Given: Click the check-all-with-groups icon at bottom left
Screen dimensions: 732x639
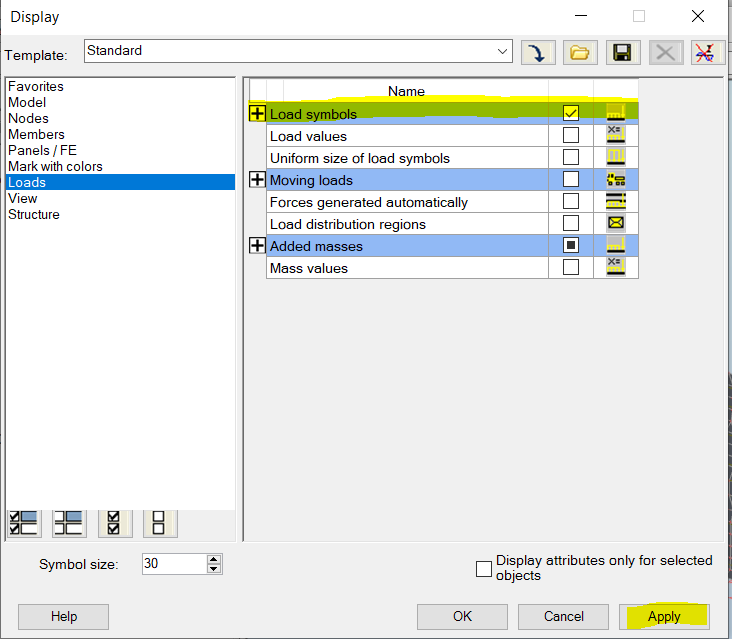Looking at the screenshot, I should (x=24, y=523).
